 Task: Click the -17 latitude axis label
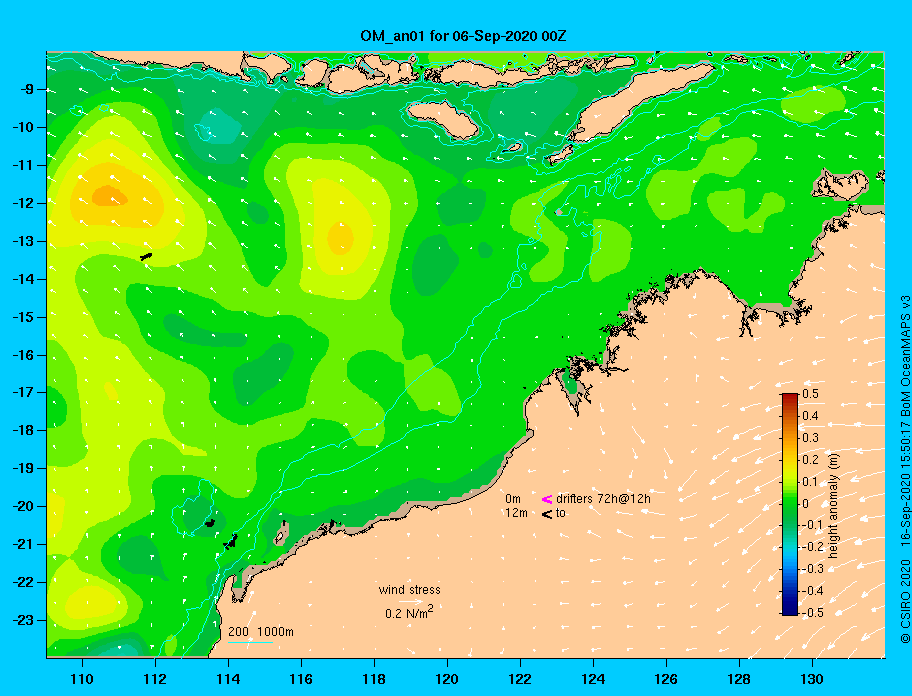click(23, 392)
